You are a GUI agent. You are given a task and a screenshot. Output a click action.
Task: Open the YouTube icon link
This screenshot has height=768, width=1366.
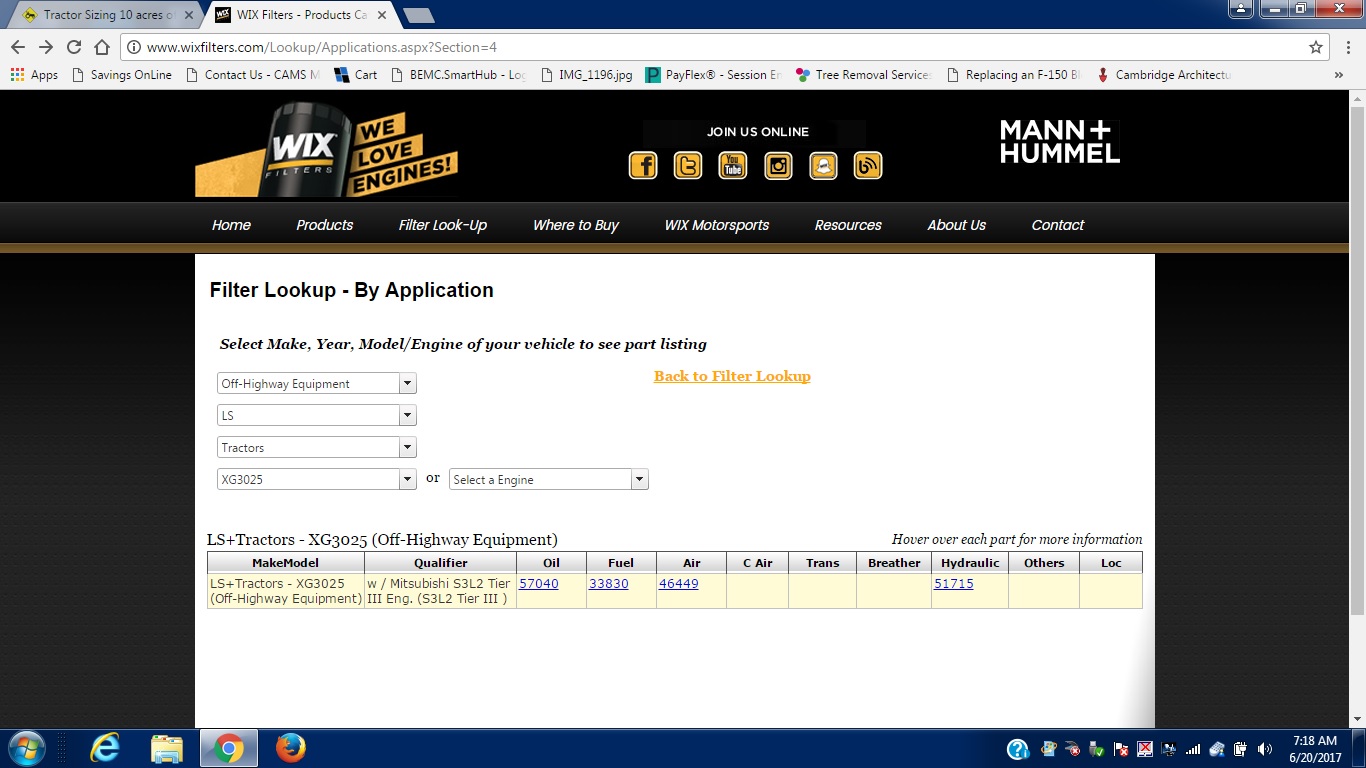click(733, 165)
